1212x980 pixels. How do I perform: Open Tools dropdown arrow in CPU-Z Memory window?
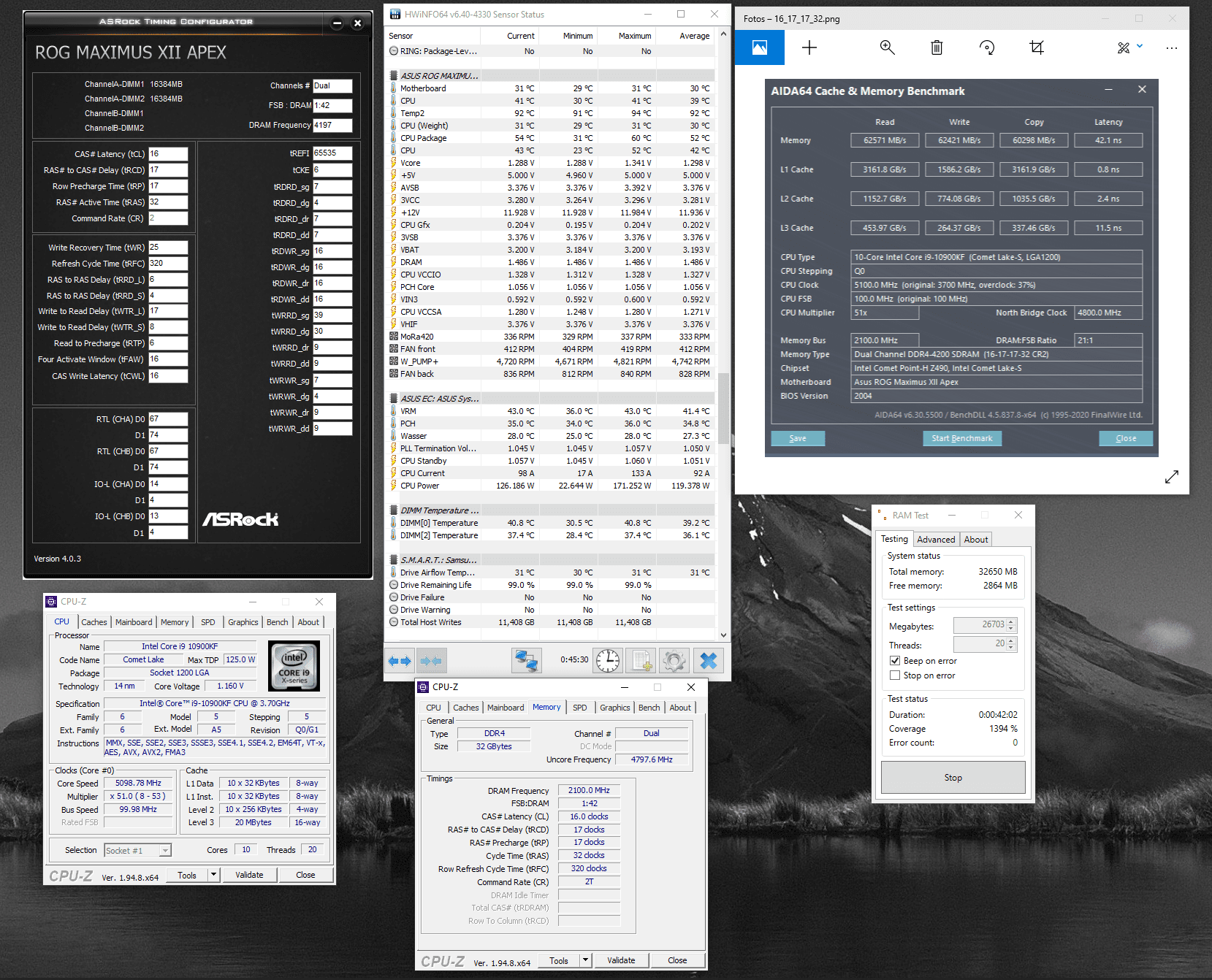[586, 960]
